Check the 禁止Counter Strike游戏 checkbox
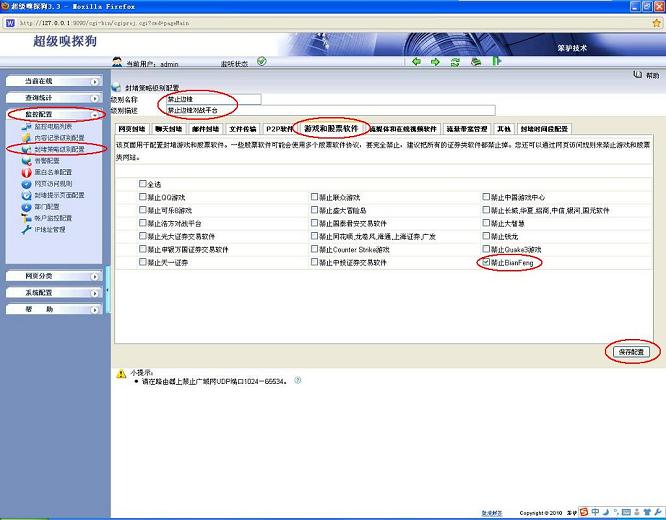The width and height of the screenshot is (666, 520). 315,249
